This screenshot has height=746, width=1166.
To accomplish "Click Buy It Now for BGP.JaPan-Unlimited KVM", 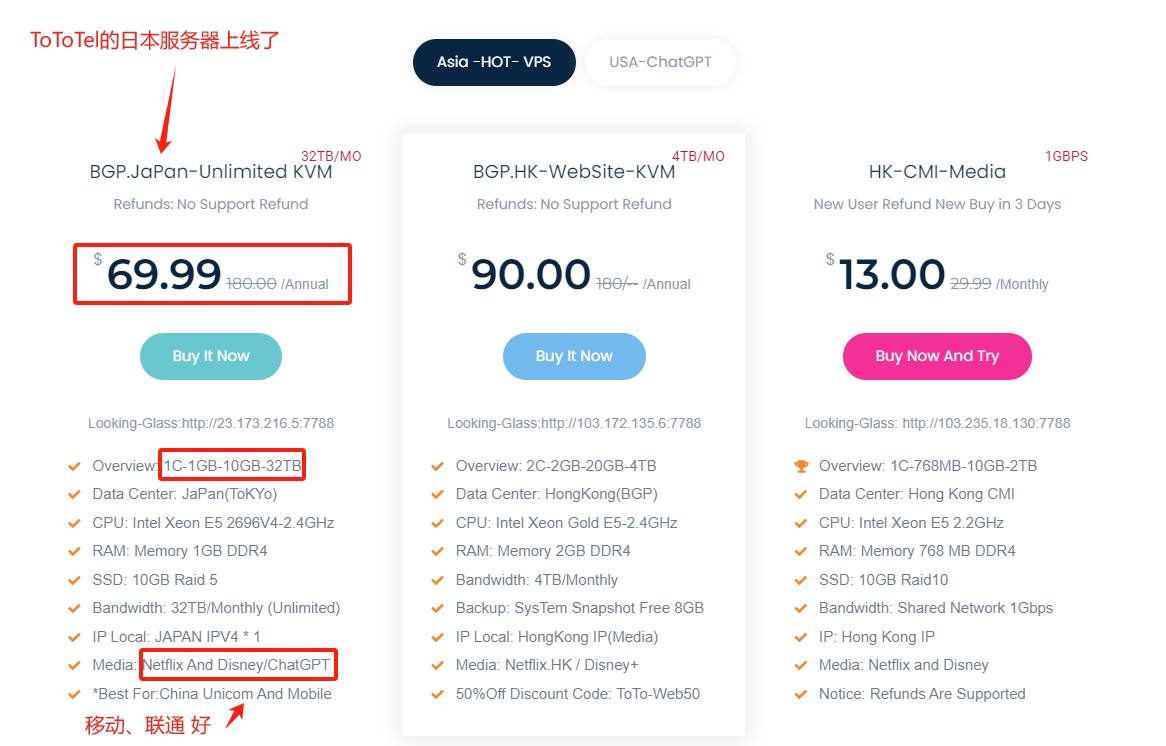I will coord(211,356).
